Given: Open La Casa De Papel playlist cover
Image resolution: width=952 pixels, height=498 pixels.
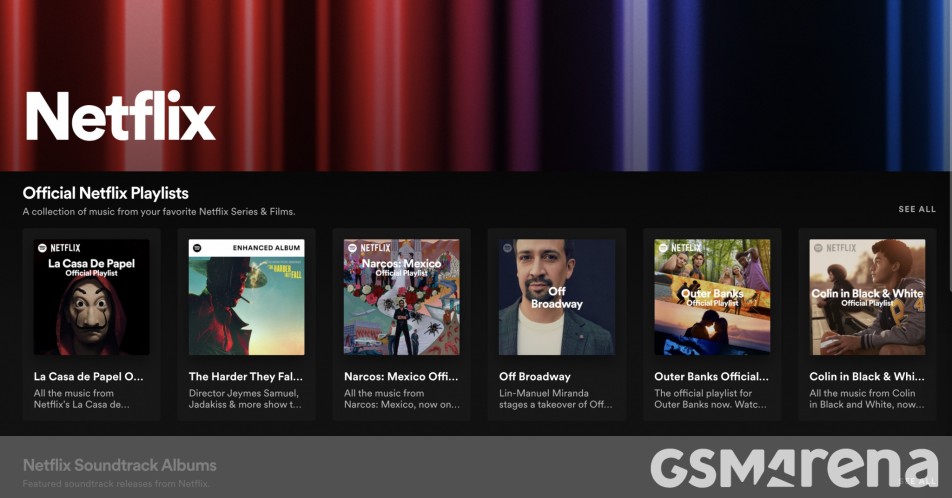Looking at the screenshot, I should pyautogui.click(x=91, y=297).
